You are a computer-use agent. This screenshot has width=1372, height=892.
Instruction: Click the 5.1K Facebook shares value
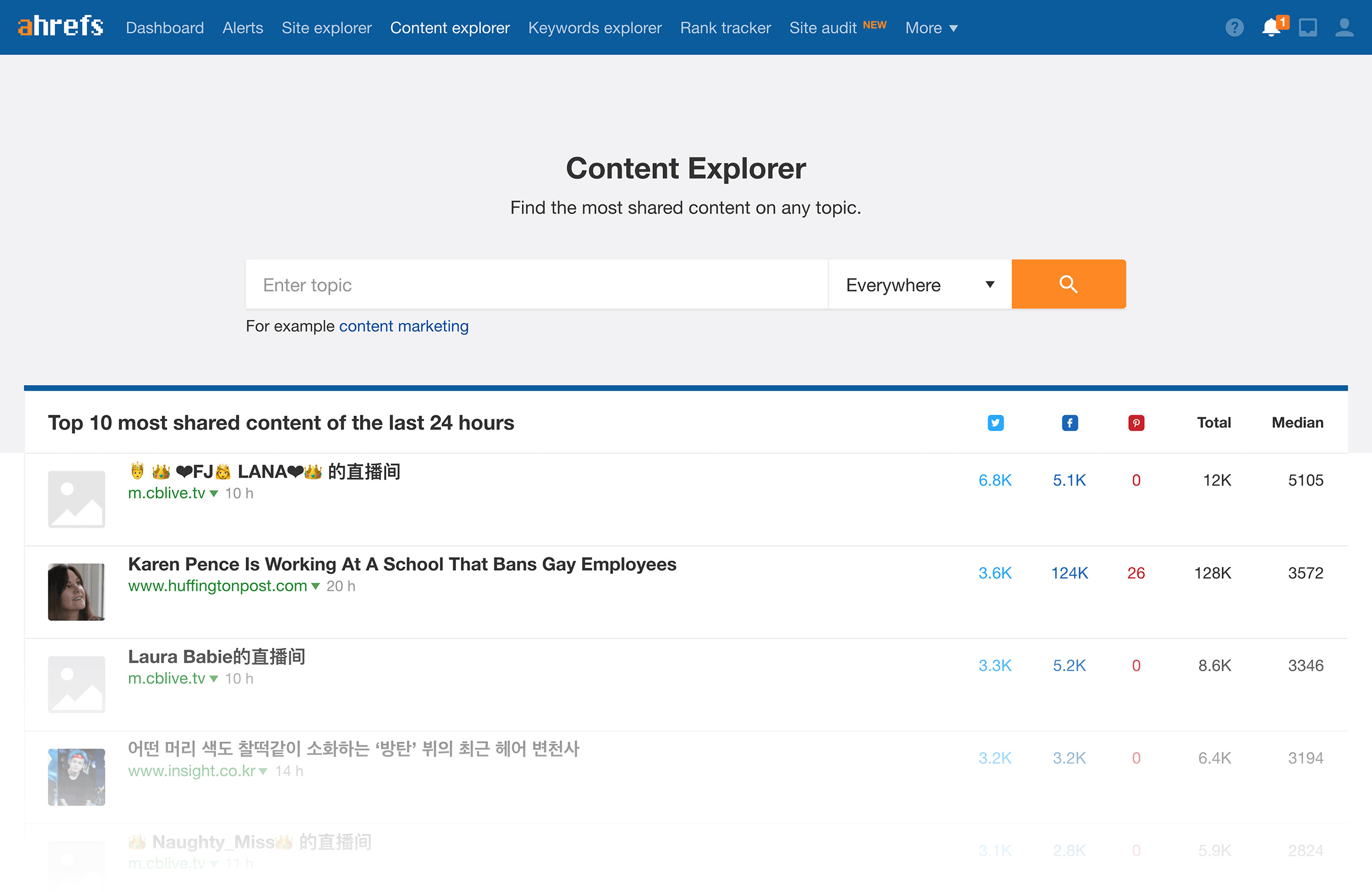point(1070,481)
